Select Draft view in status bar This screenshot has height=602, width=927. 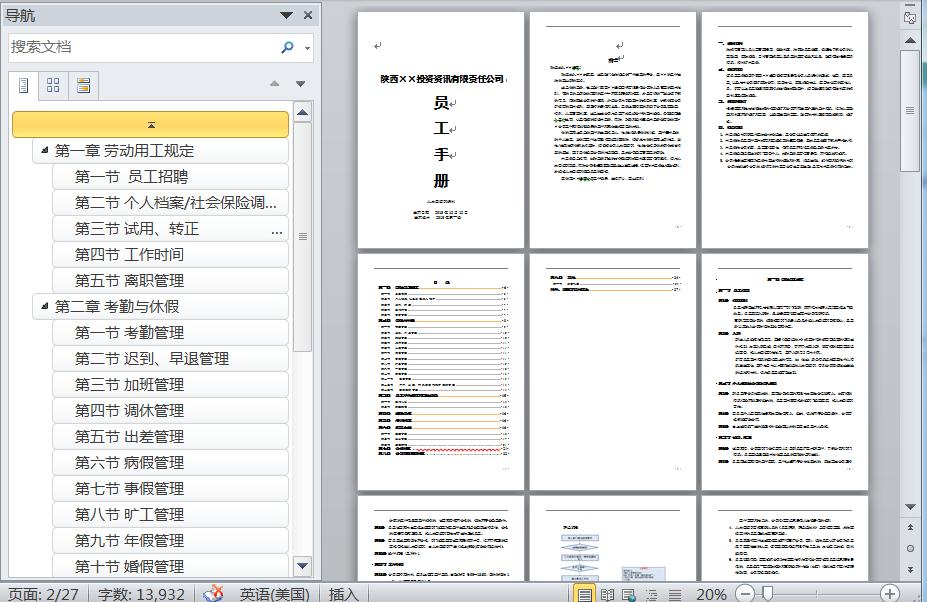[x=673, y=593]
